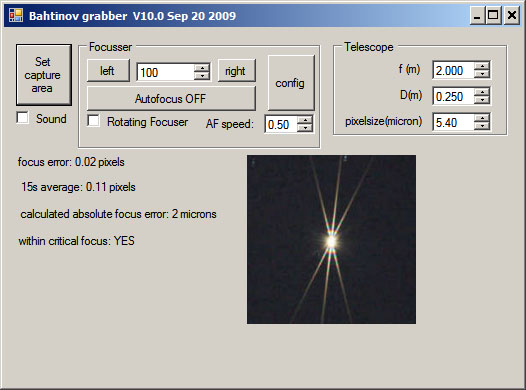The height and width of the screenshot is (390, 526).
Task: Maximize the Bahtinov grabber window
Action: point(493,15)
